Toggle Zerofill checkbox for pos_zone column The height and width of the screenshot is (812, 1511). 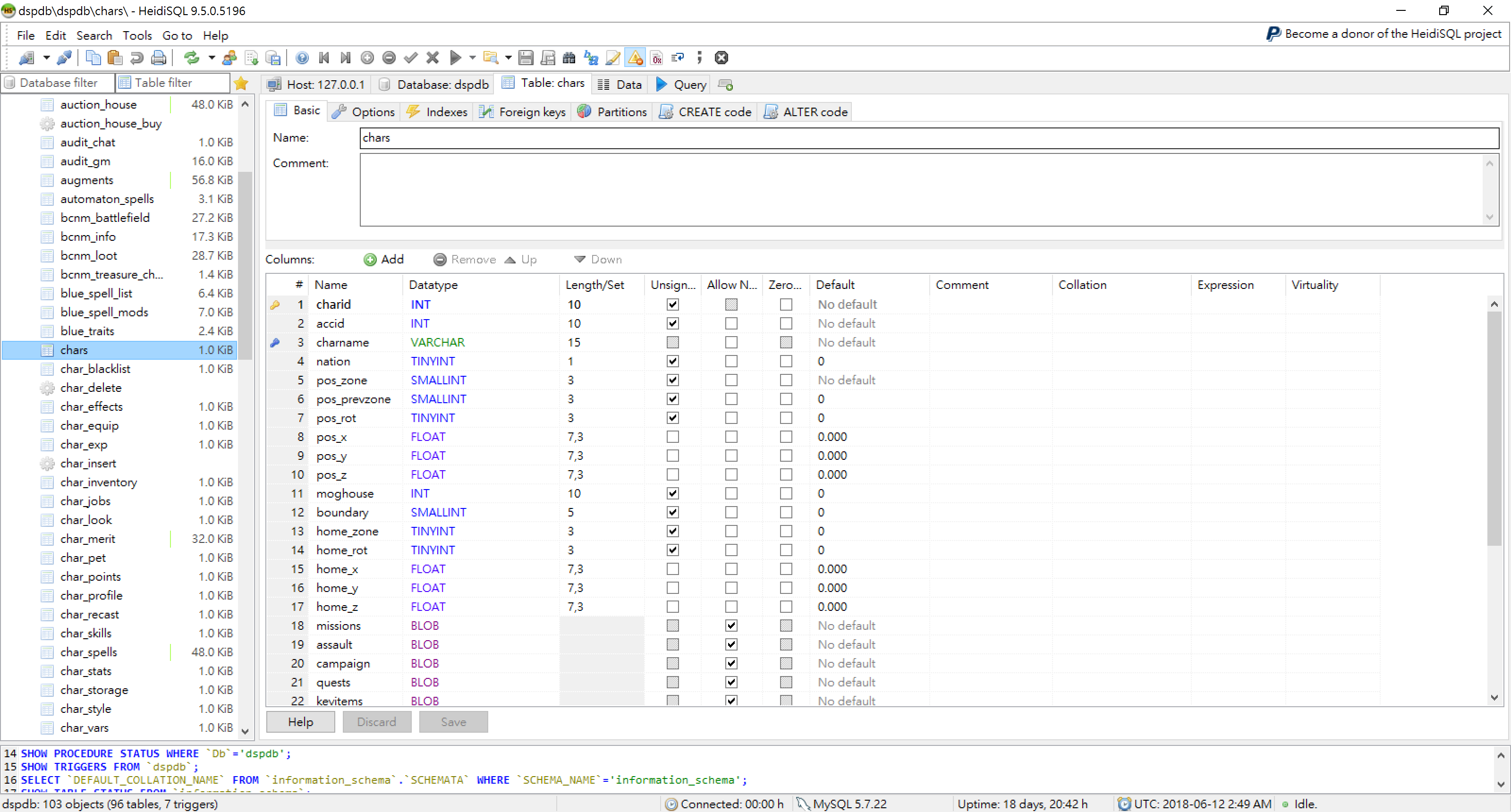(x=786, y=380)
